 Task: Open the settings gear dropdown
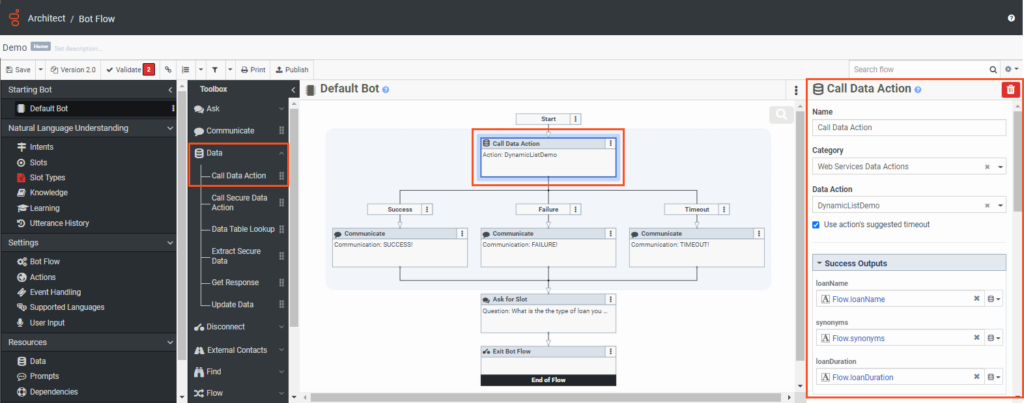(x=1012, y=69)
